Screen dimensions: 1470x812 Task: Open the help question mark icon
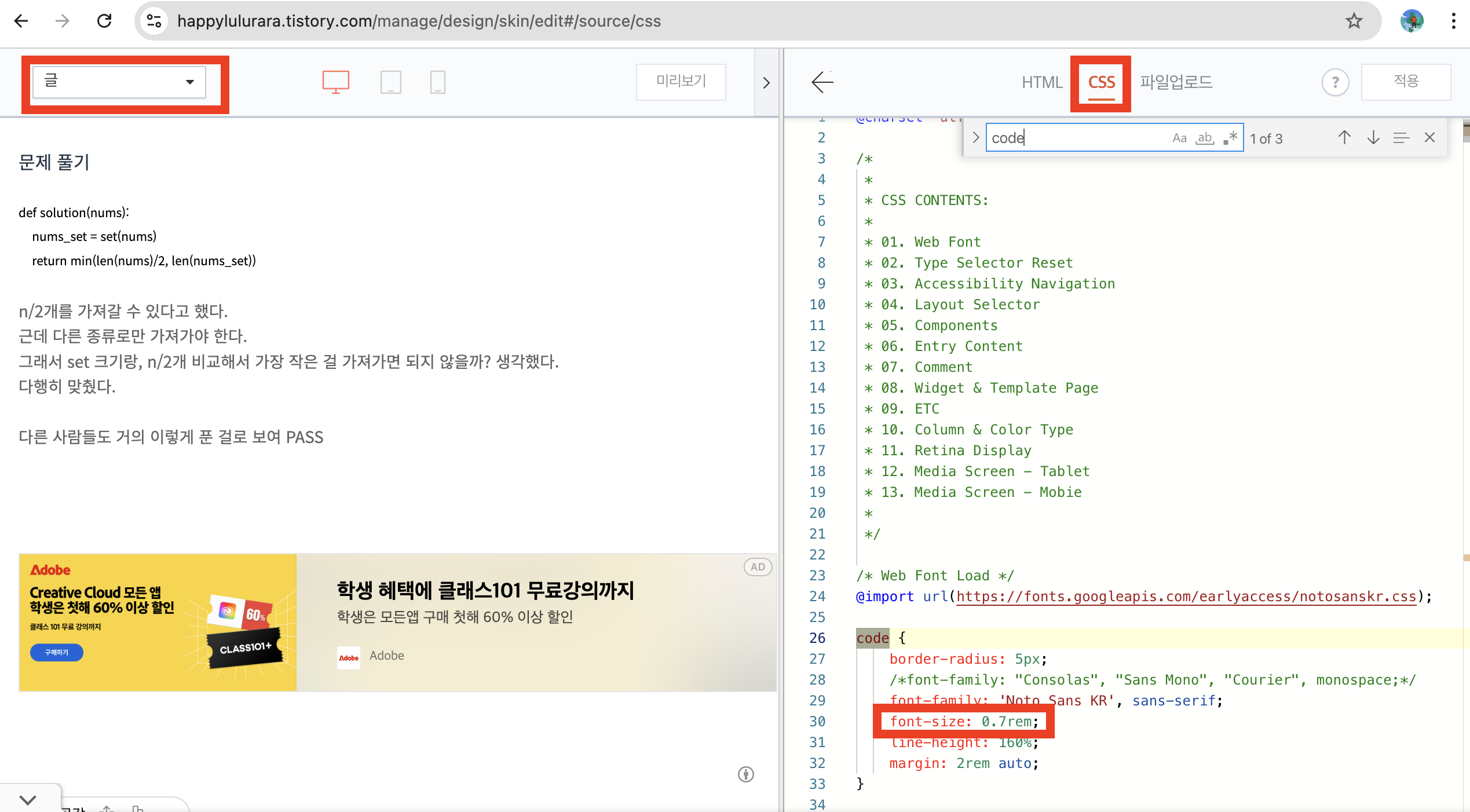pos(1335,82)
